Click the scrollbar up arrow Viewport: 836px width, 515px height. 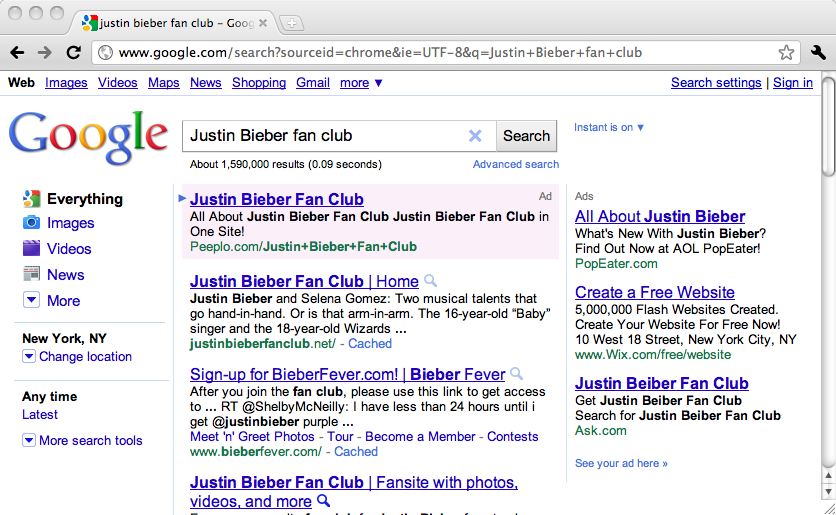coord(828,475)
